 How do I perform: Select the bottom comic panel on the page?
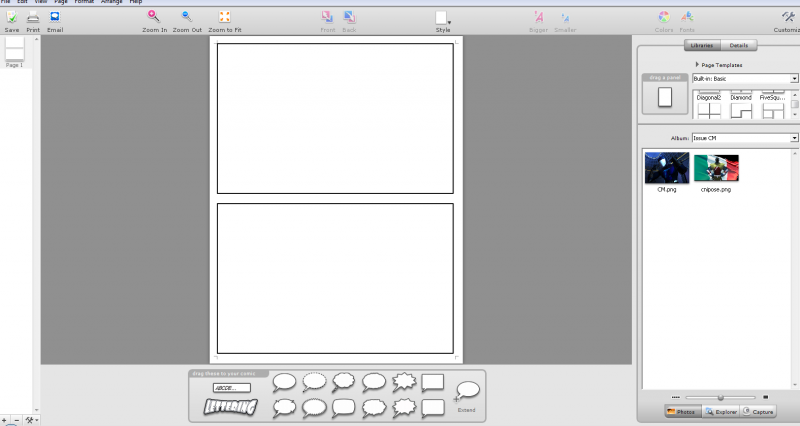tap(335, 278)
